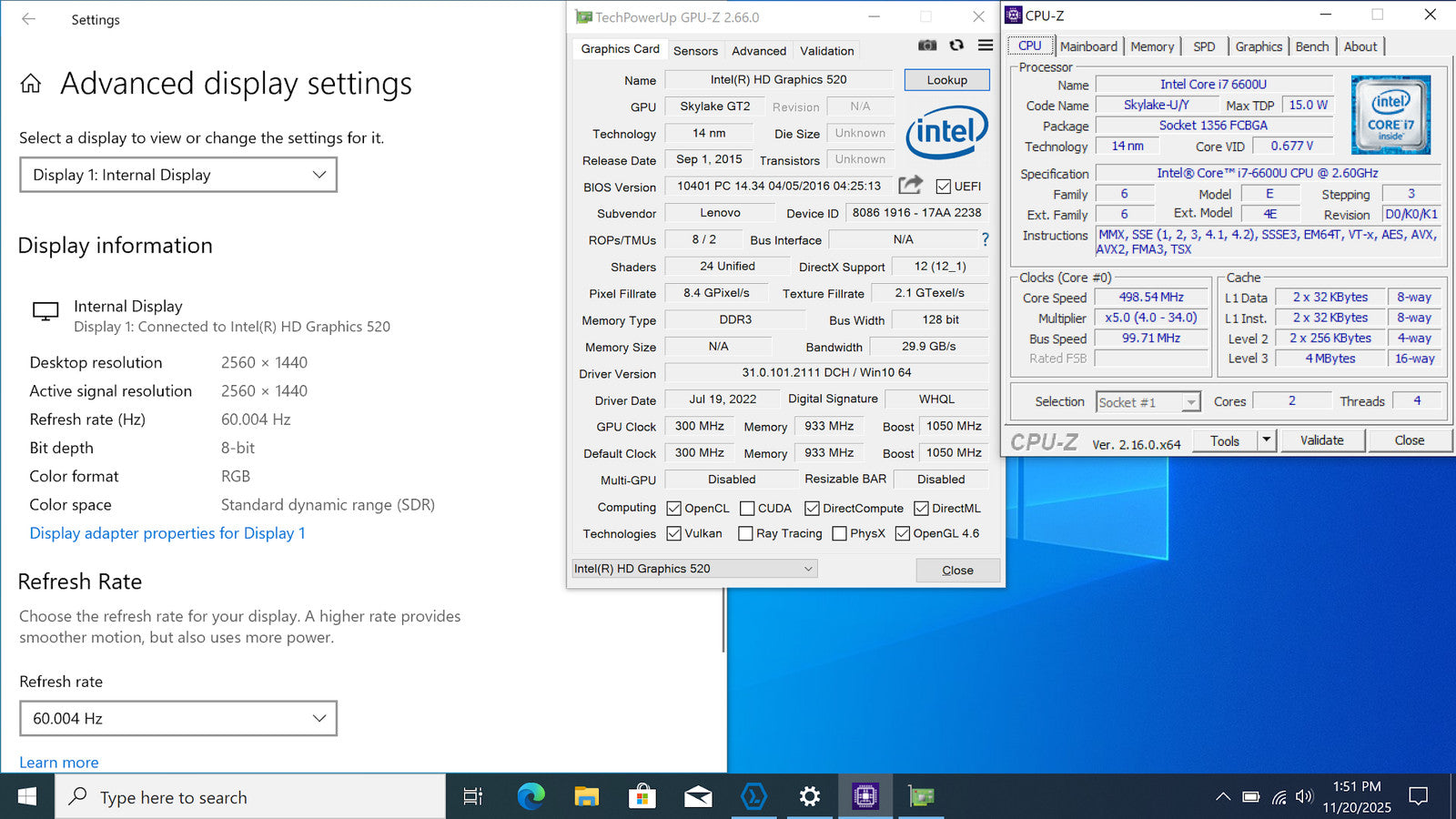Click the BIOS export share icon

pos(910,186)
